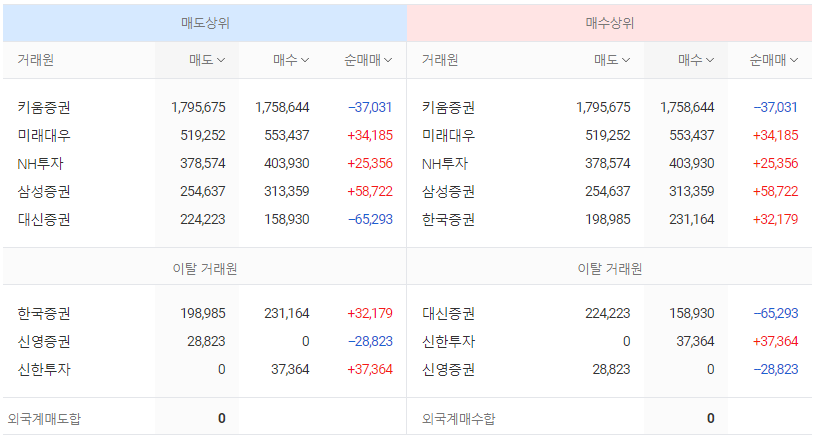Click NH투자 매도 378,574 in 매수상위

pos(608,164)
